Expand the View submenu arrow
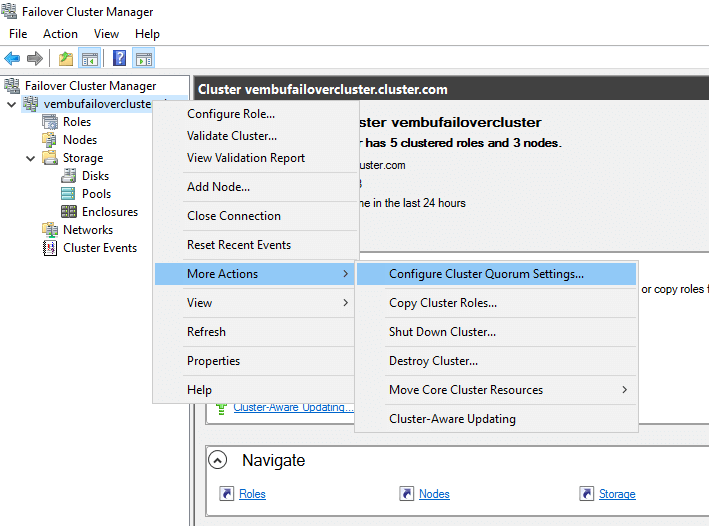This screenshot has height=526, width=709. point(345,303)
